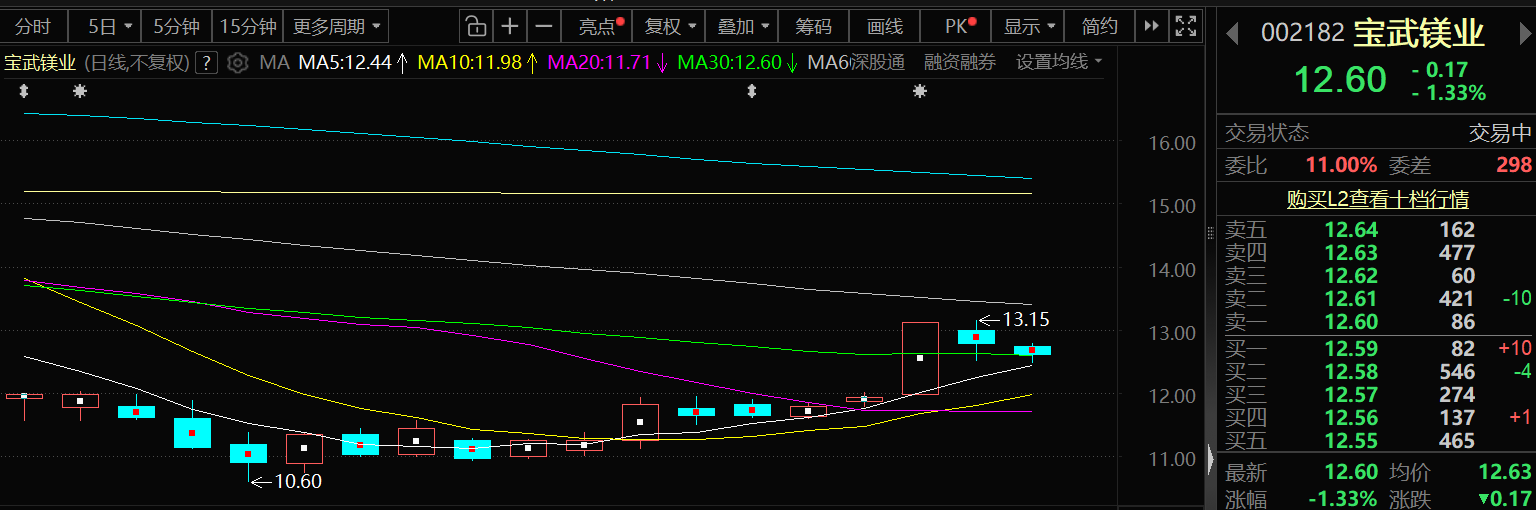Click the large red candlestick below 13.15
This screenshot has height=510, width=1536.
click(x=920, y=358)
